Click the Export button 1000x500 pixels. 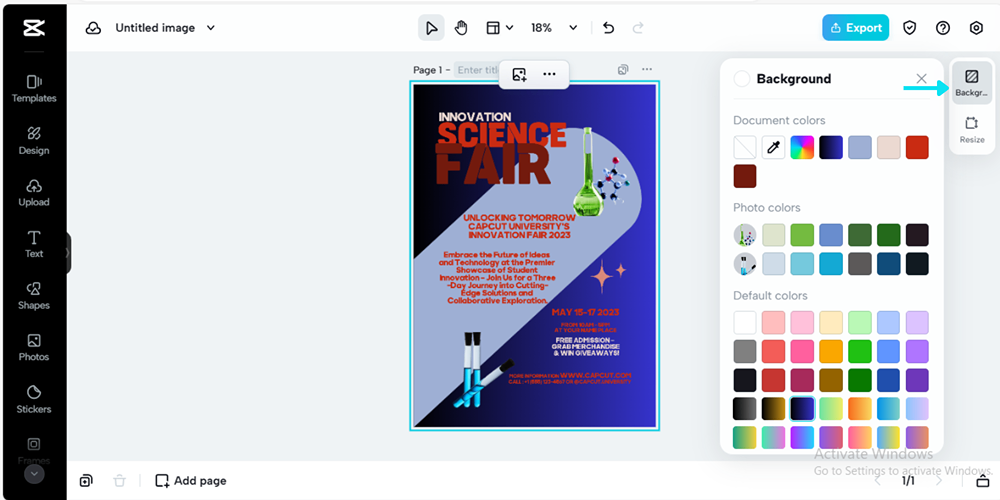(855, 28)
